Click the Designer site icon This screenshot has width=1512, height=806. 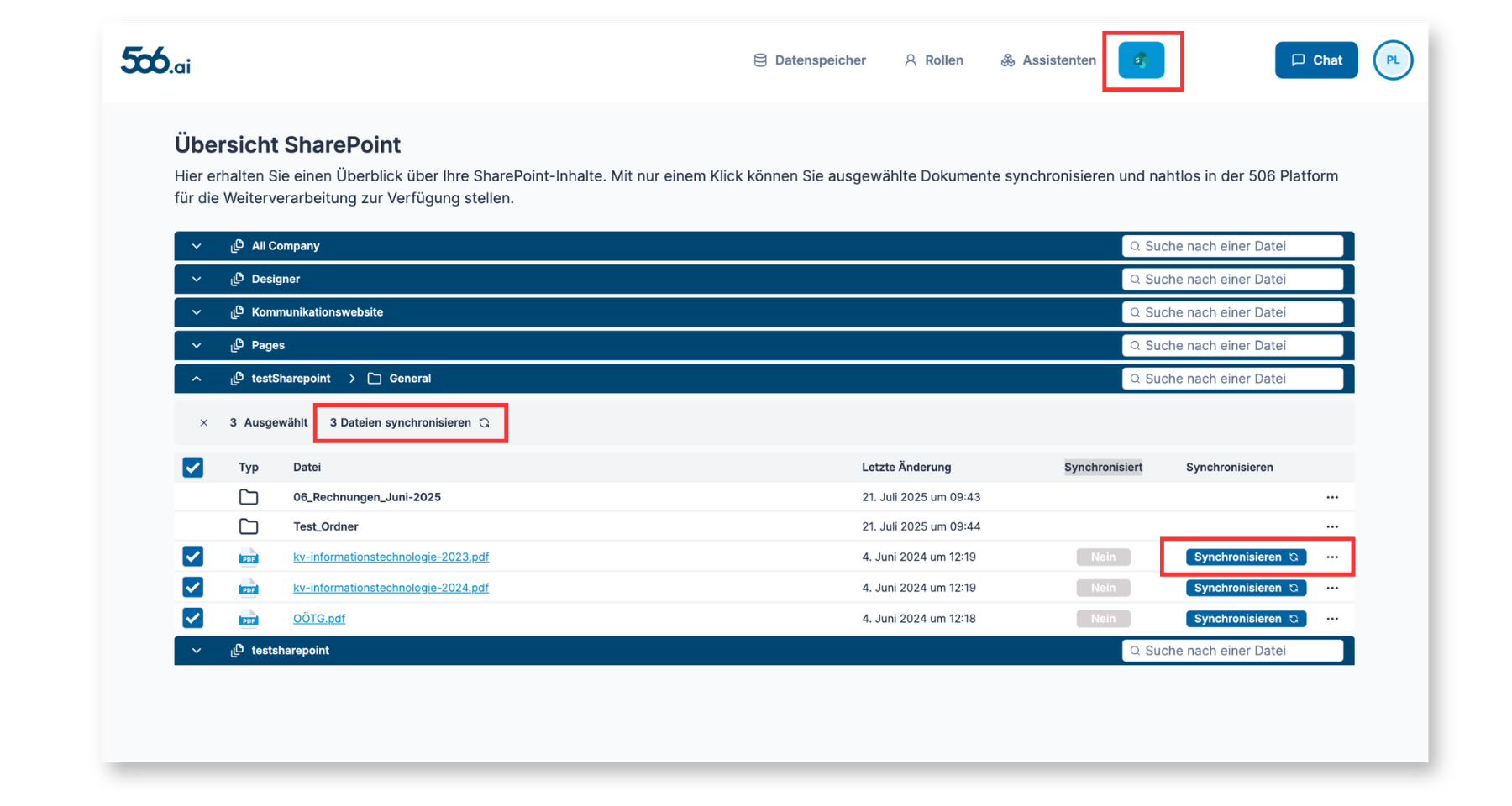pyautogui.click(x=237, y=279)
